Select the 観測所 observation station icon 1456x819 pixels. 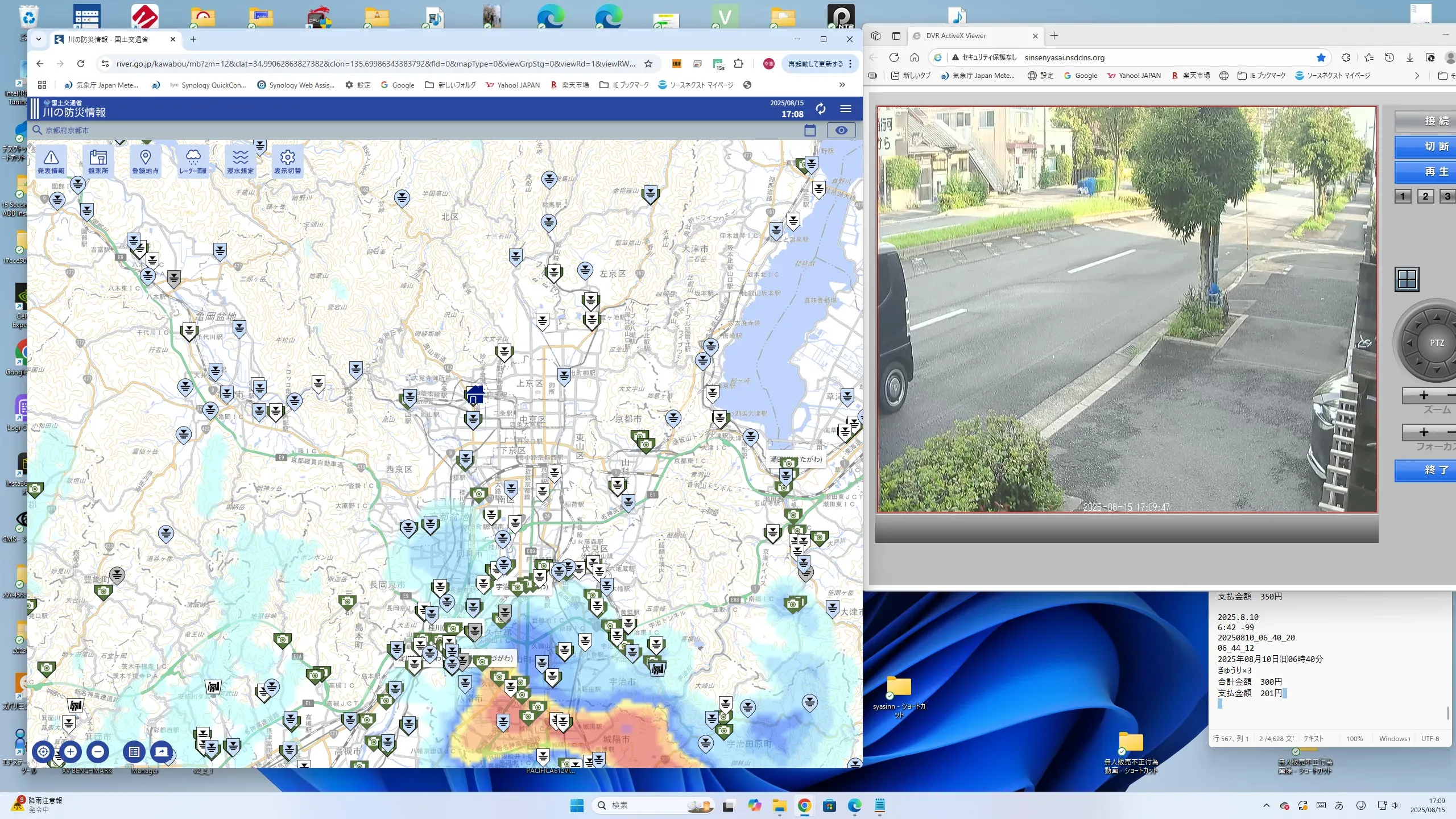(98, 161)
